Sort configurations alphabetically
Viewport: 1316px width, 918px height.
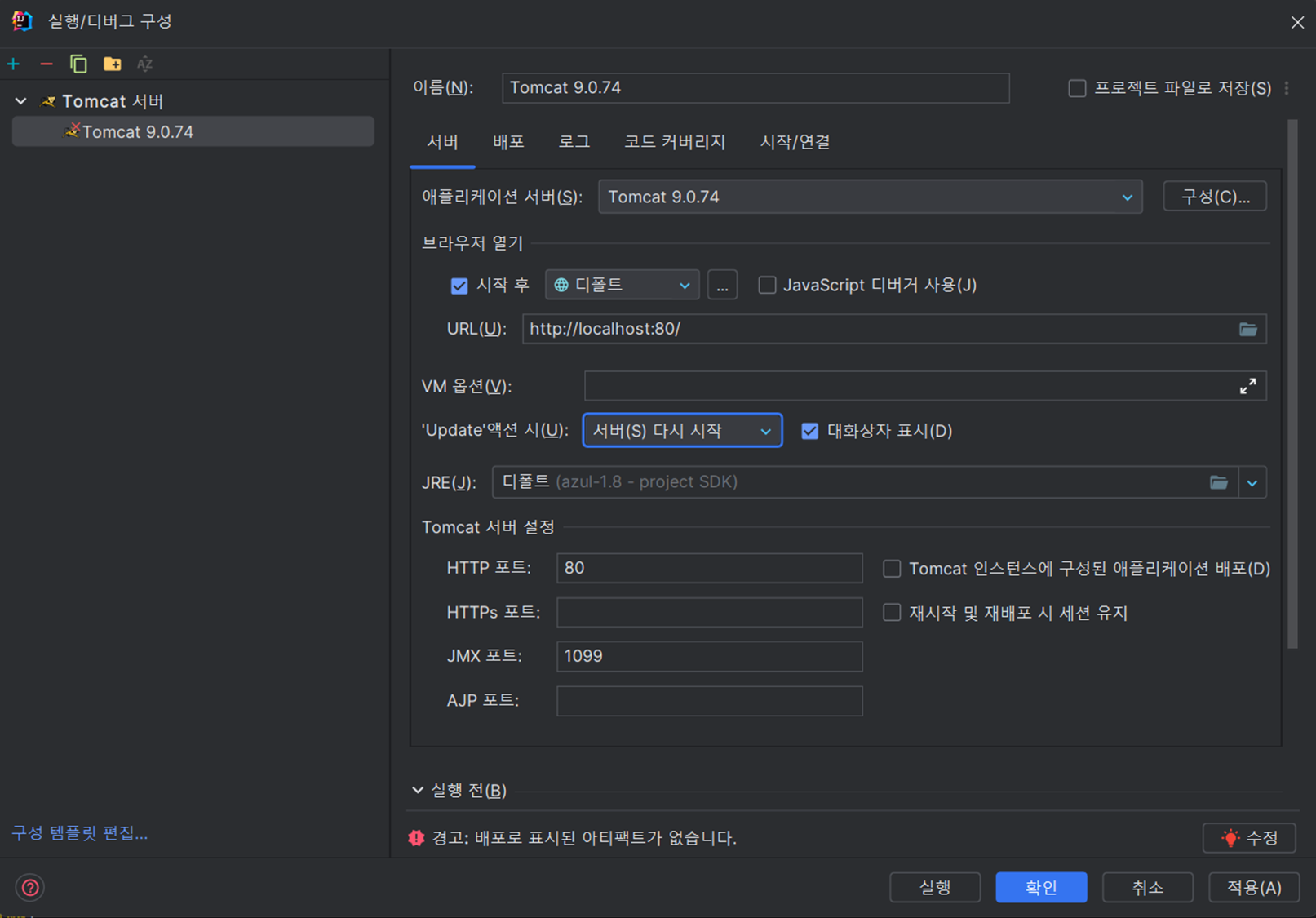tap(145, 64)
